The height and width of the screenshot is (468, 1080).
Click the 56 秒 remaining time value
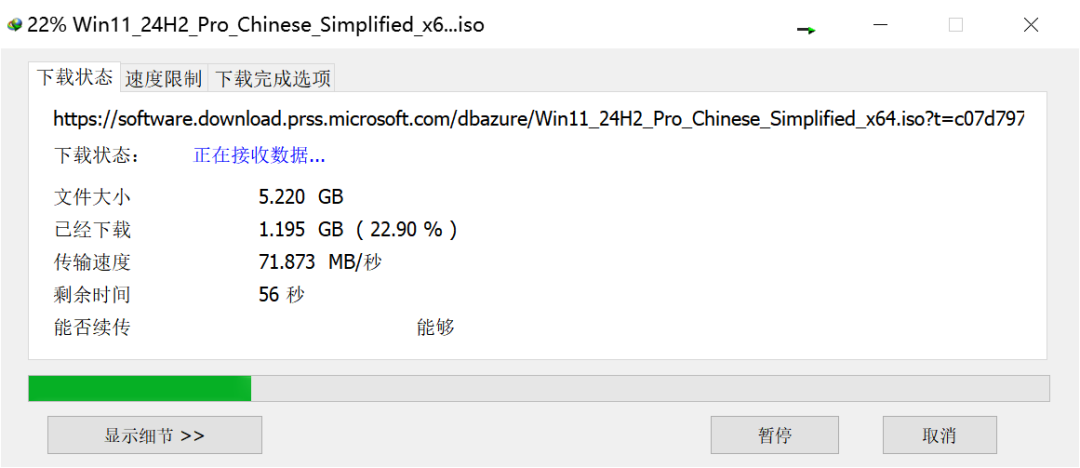[x=281, y=295]
